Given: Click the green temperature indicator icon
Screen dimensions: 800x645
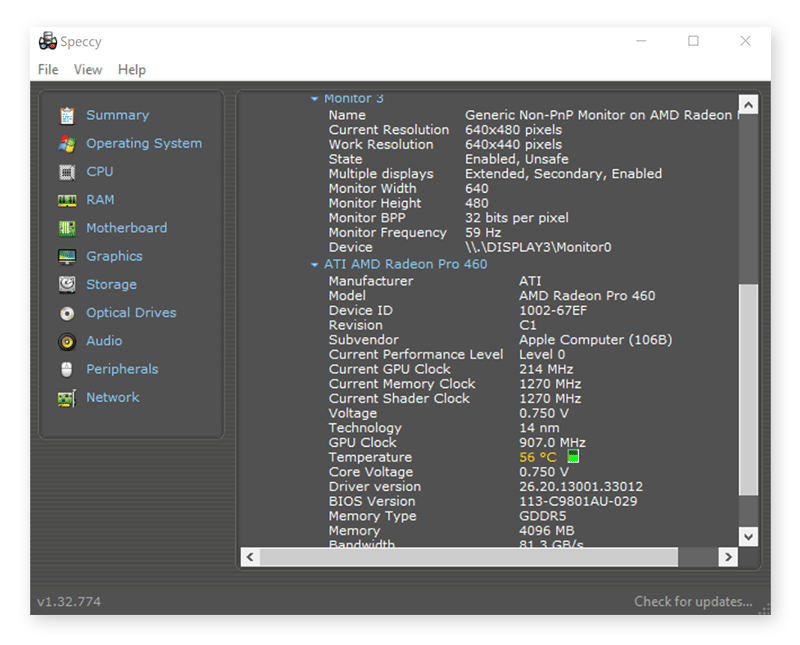Looking at the screenshot, I should 573,457.
